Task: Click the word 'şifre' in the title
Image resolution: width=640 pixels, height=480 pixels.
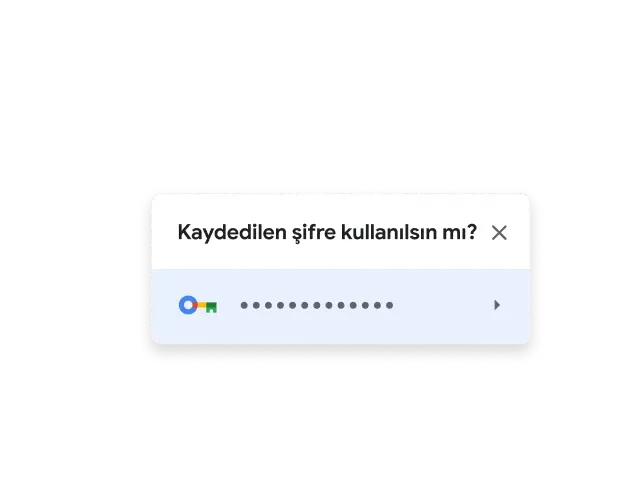Action: click(314, 232)
